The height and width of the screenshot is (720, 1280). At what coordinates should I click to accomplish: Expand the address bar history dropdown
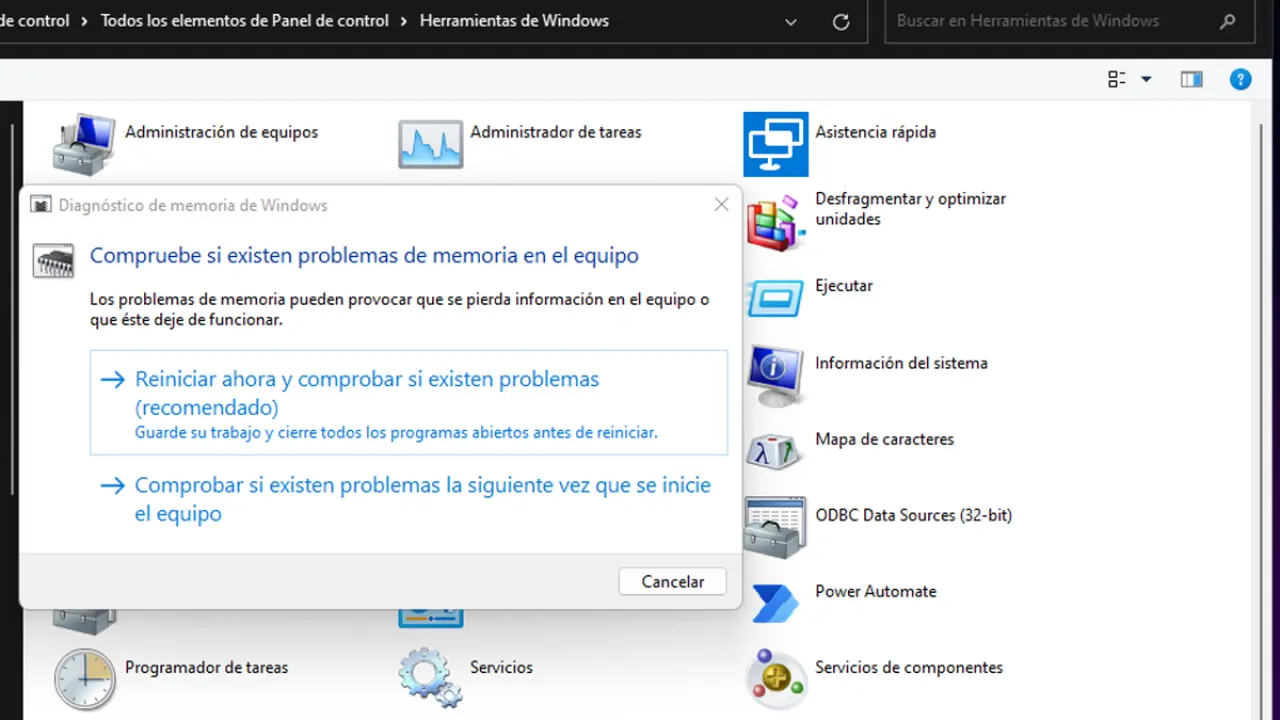[x=791, y=21]
